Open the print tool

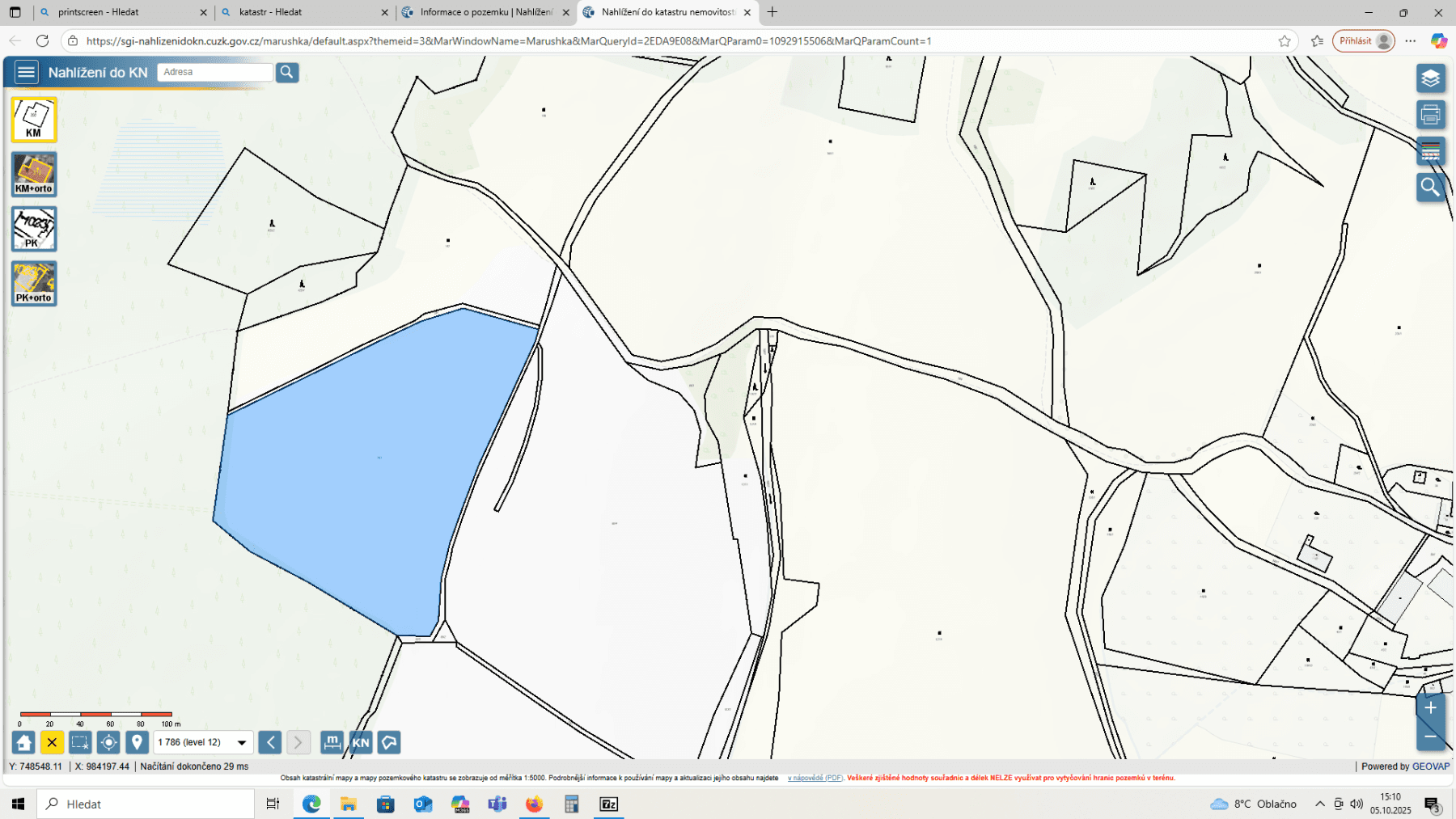pyautogui.click(x=1430, y=115)
